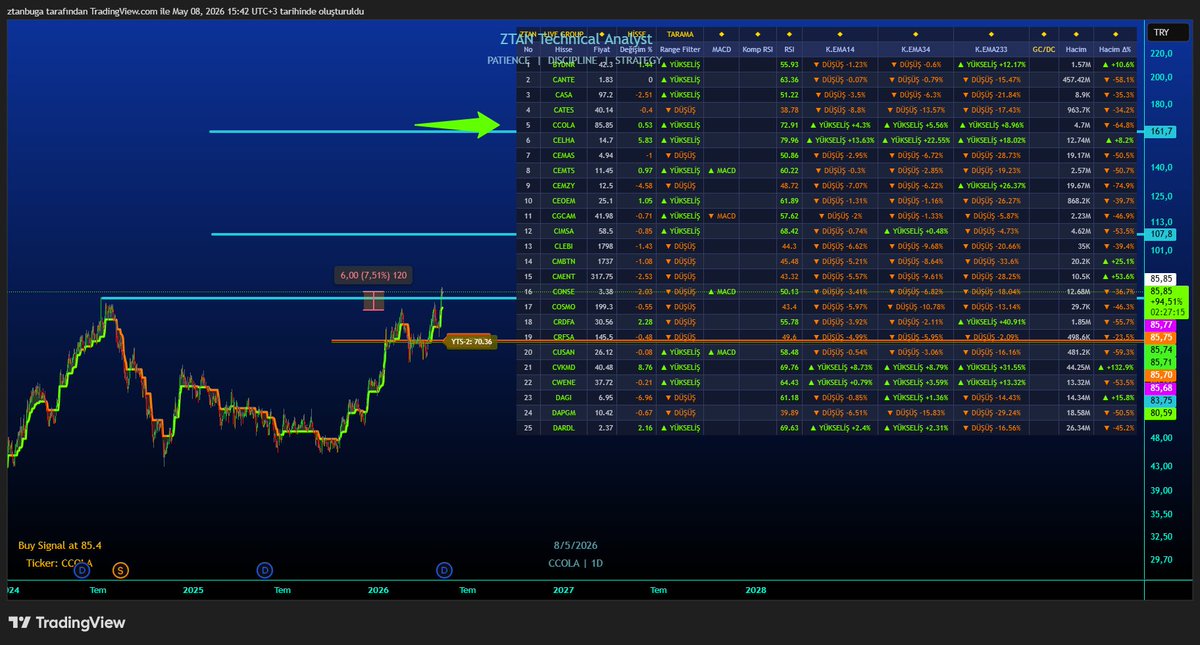Select the magenta 85,68 price tag

pyautogui.click(x=1162, y=387)
